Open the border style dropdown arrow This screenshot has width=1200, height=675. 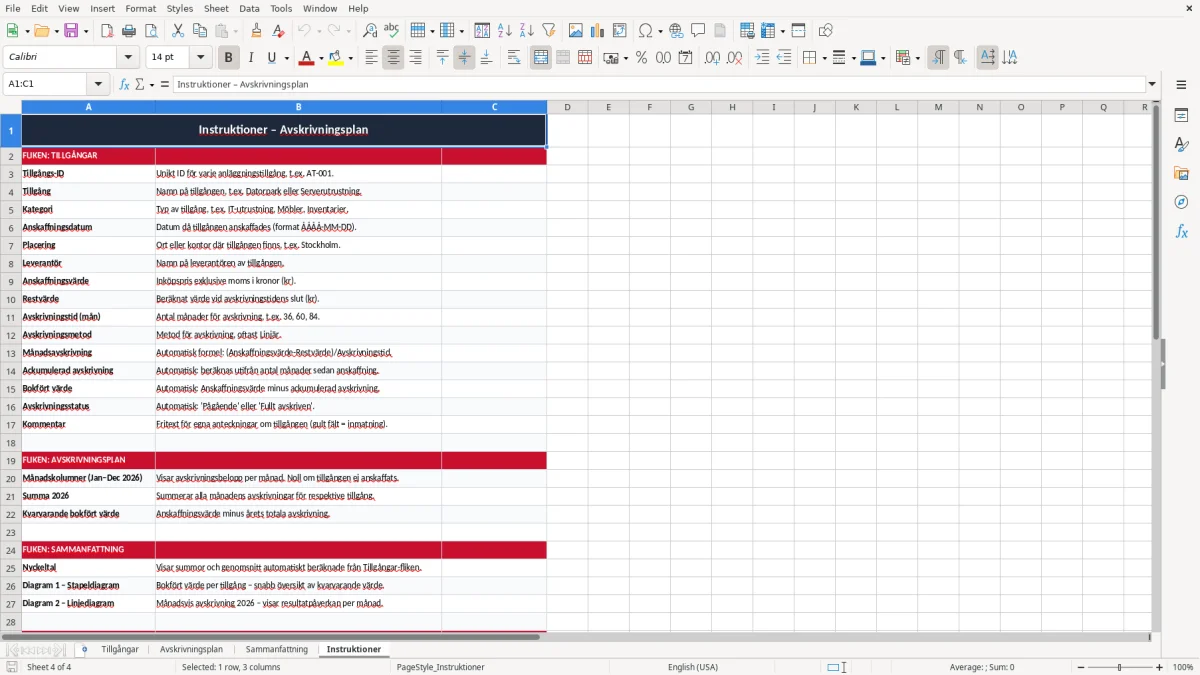click(852, 58)
